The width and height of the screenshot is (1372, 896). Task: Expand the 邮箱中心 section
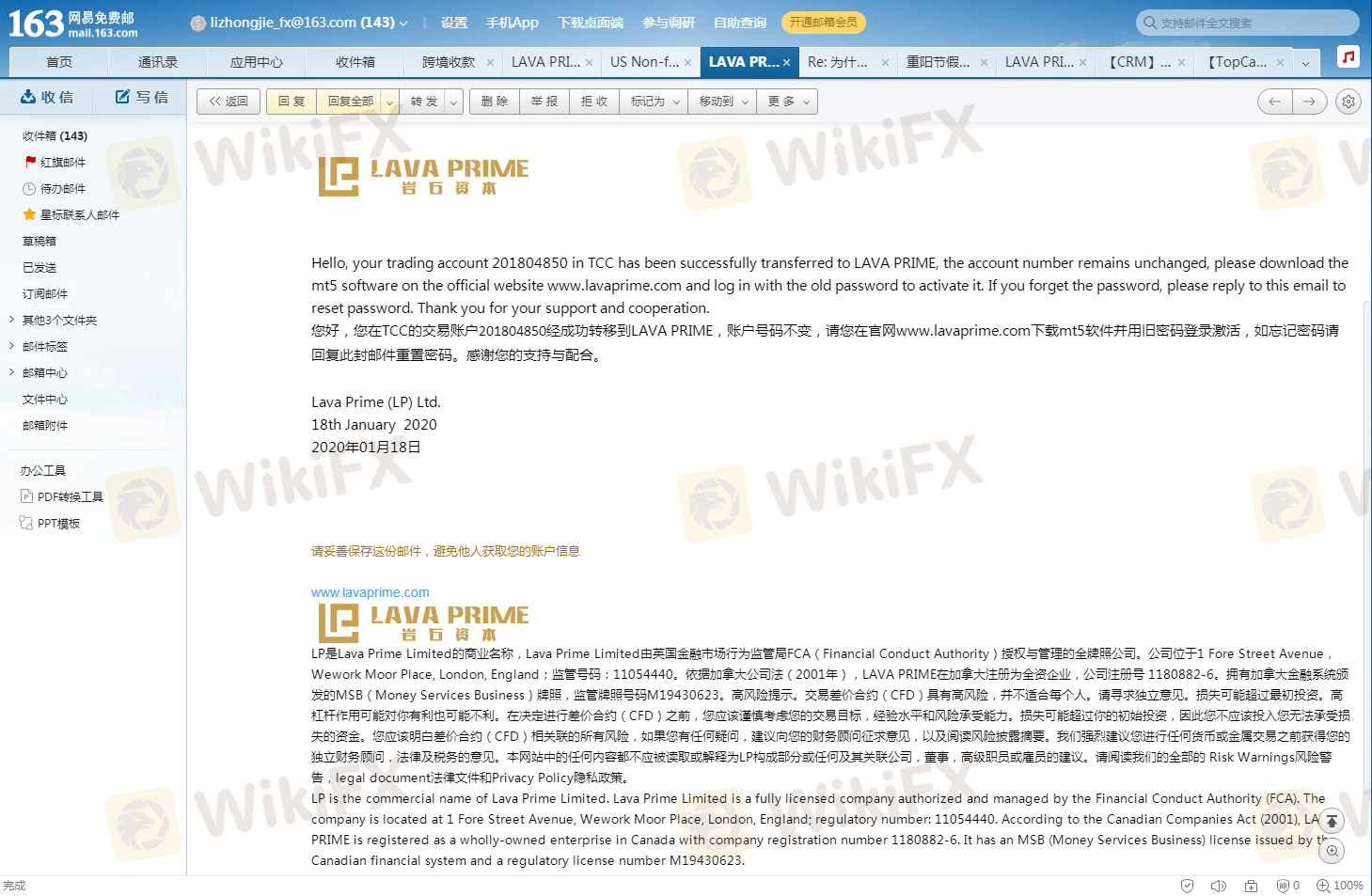point(11,372)
